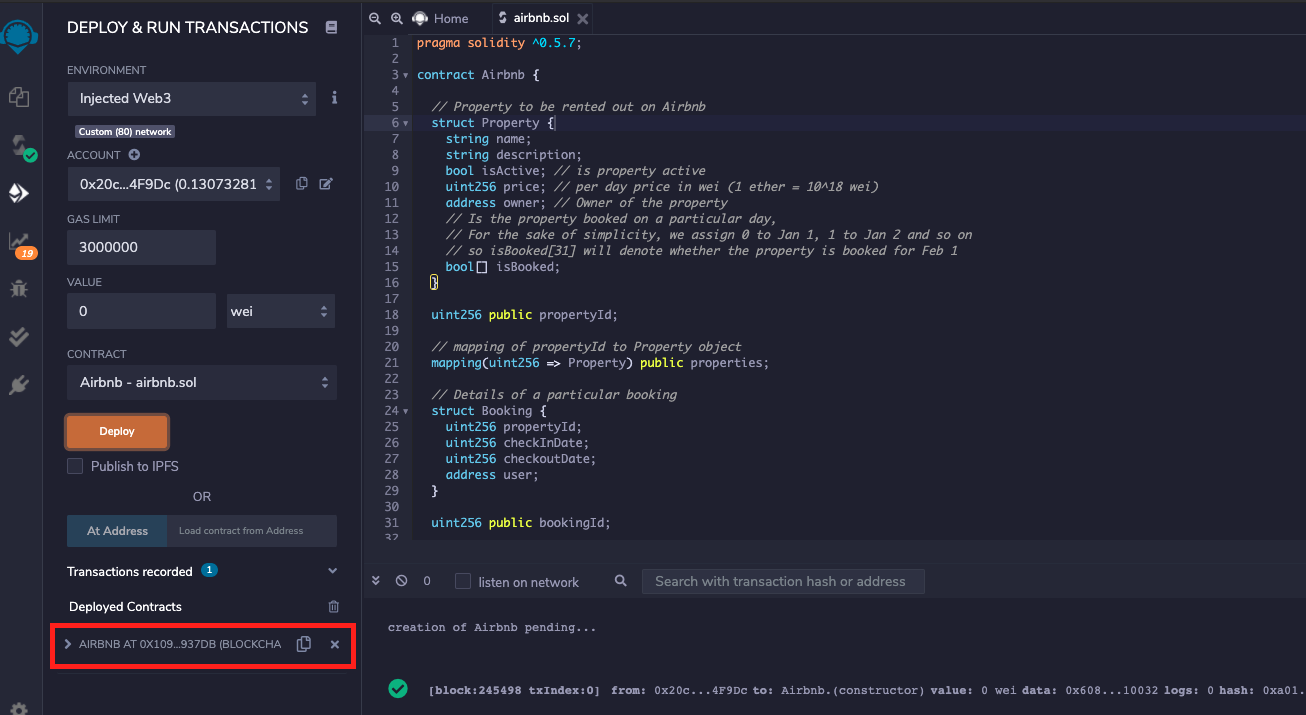Viewport: 1306px width, 715px height.
Task: Expand the Transactions recorded section
Action: (x=333, y=571)
